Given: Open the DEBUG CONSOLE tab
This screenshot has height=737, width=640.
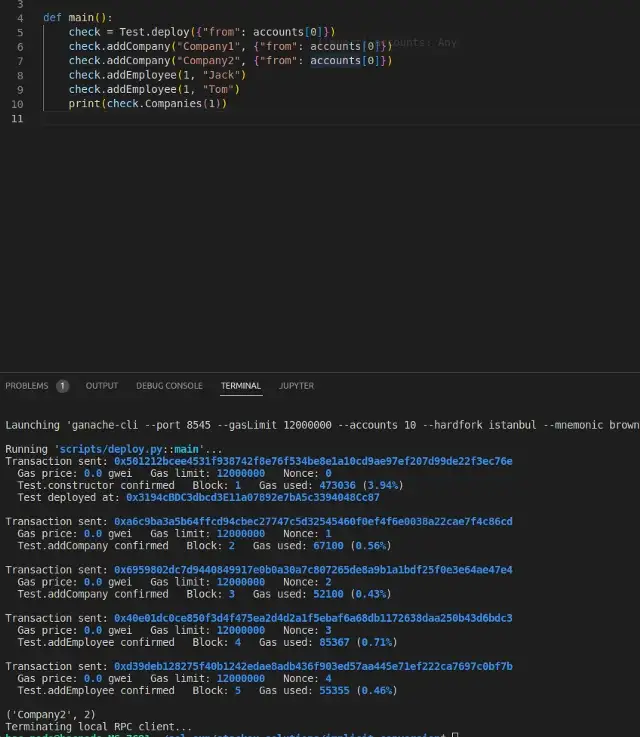Looking at the screenshot, I should [x=169, y=385].
